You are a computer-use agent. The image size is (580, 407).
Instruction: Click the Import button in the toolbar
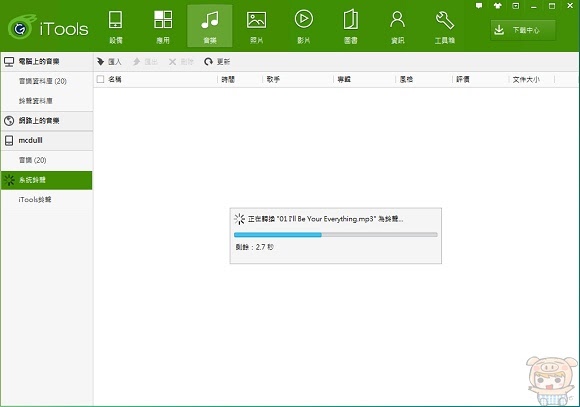point(109,62)
